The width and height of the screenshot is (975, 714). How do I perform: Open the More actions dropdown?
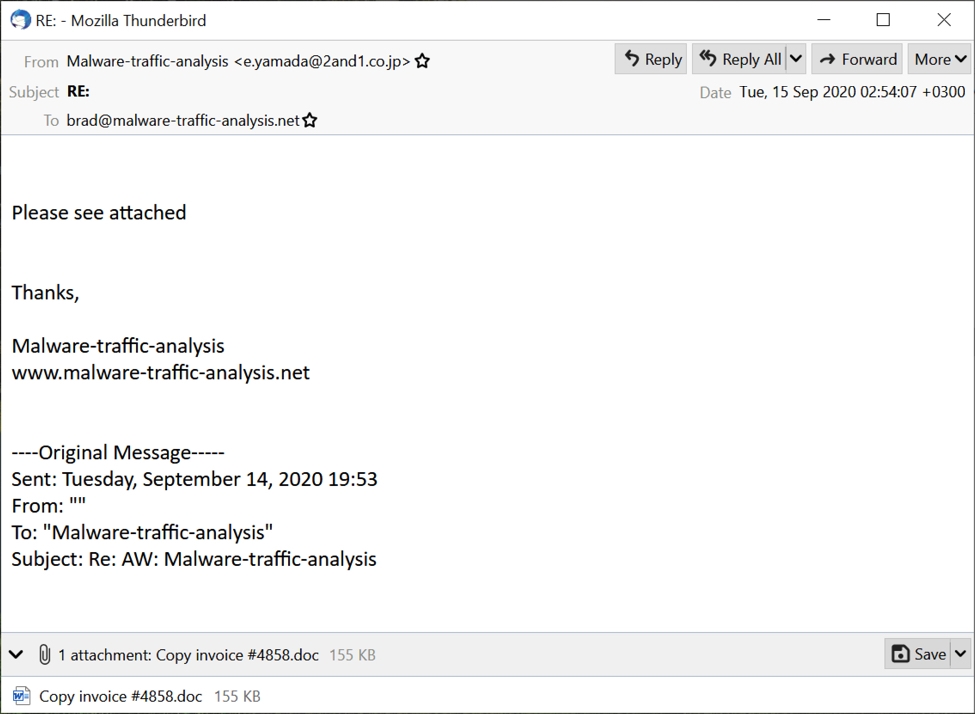940,59
